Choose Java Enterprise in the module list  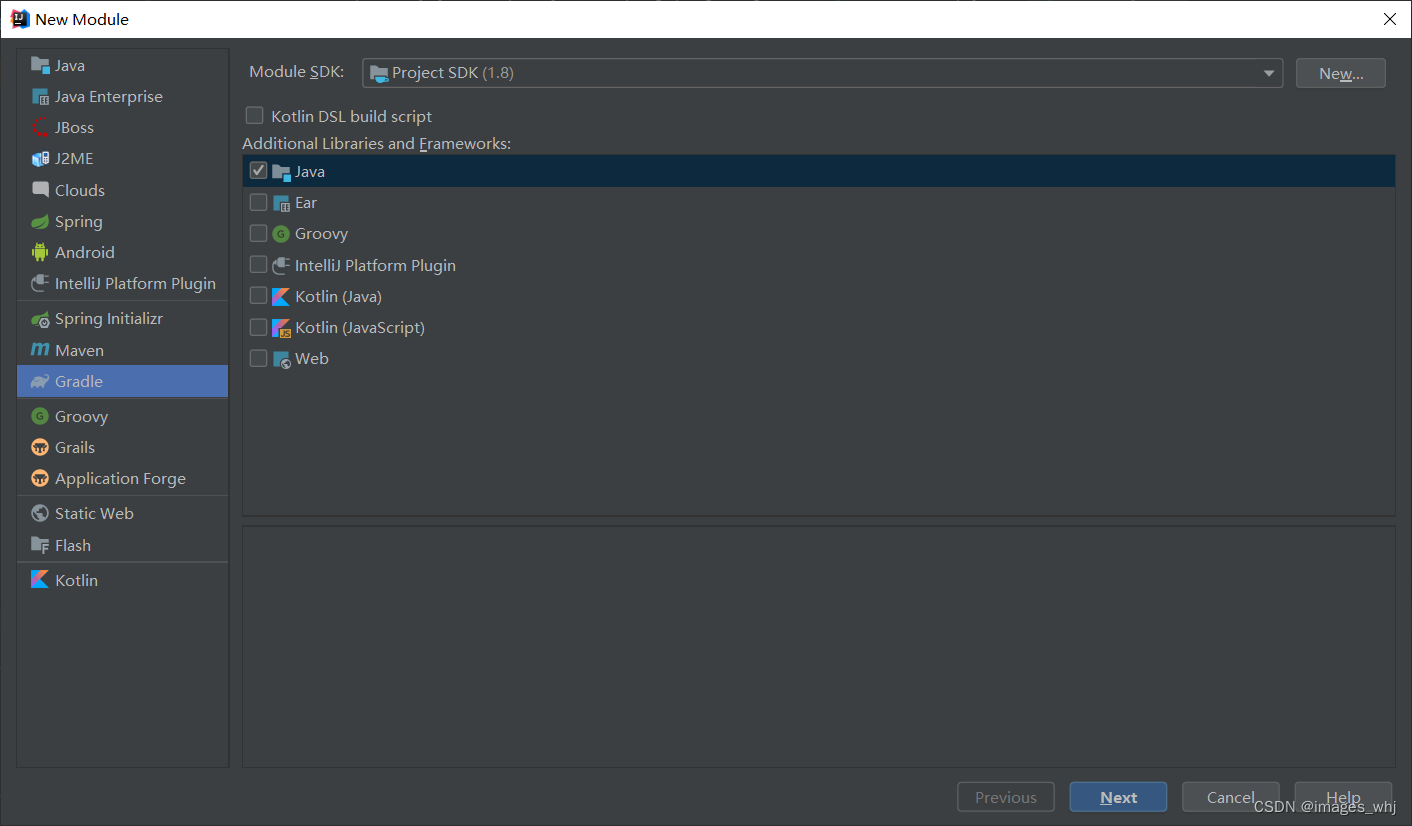[122, 96]
